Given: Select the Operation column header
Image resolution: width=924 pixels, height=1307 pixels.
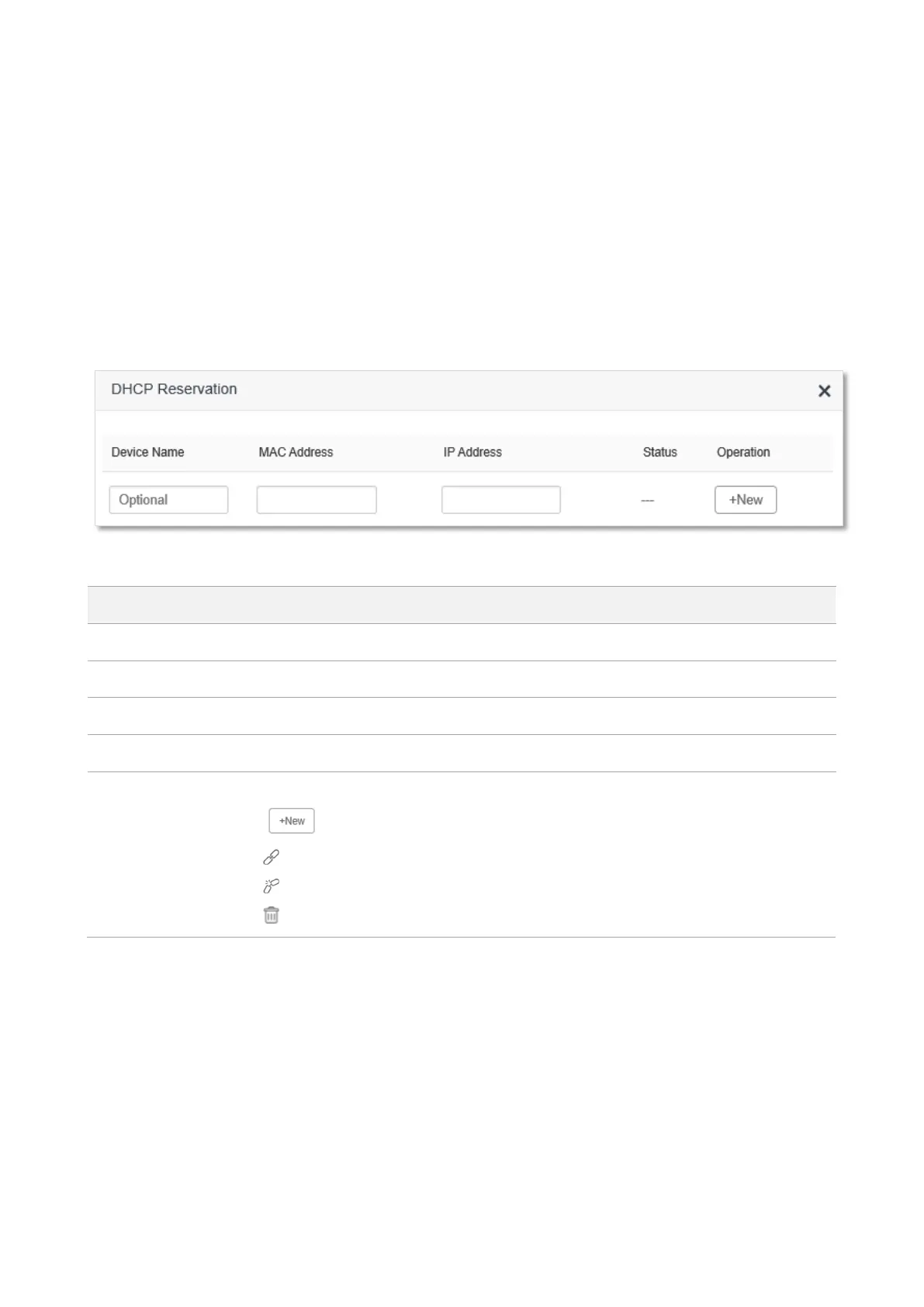Looking at the screenshot, I should pyautogui.click(x=743, y=452).
